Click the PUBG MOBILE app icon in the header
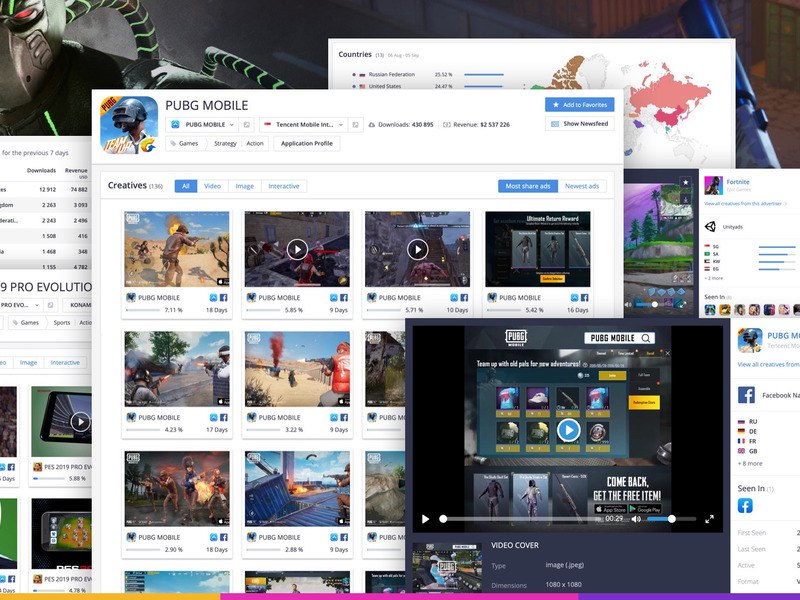Screen dimensions: 800x600 pyautogui.click(x=129, y=125)
